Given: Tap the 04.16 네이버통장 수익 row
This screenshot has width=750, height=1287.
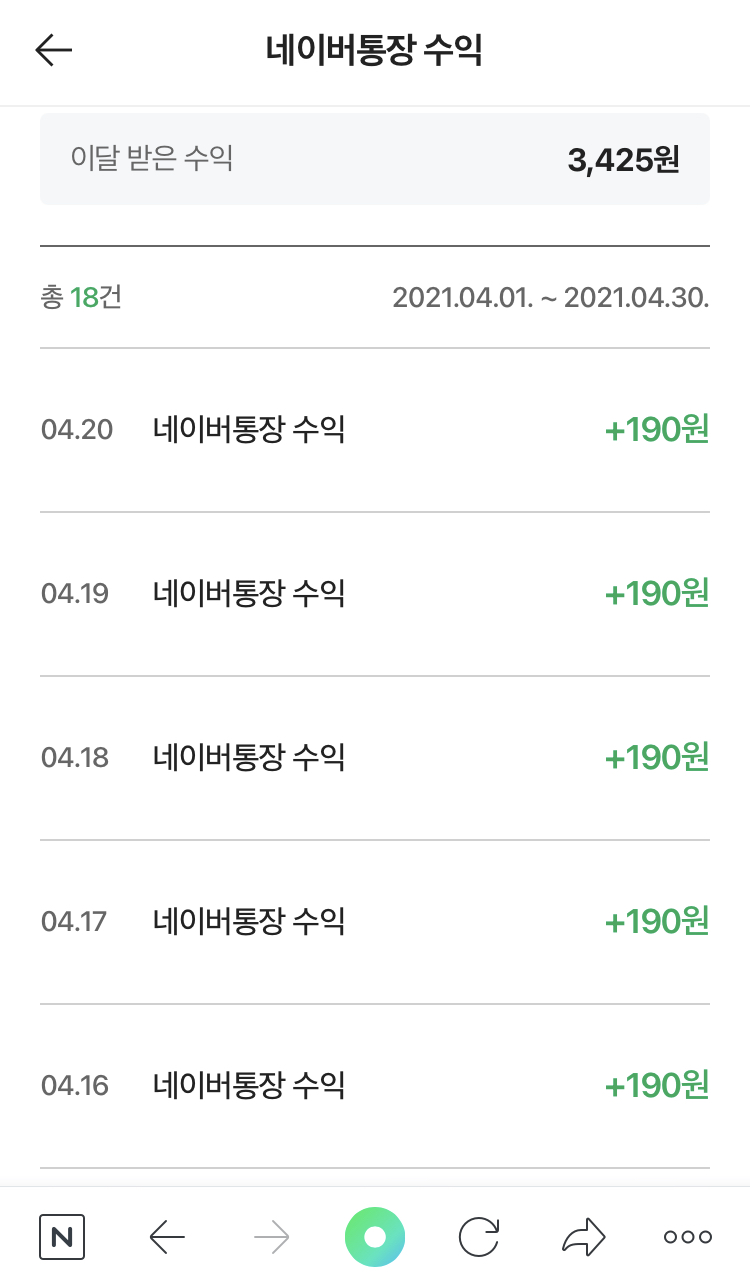Looking at the screenshot, I should tap(375, 1085).
